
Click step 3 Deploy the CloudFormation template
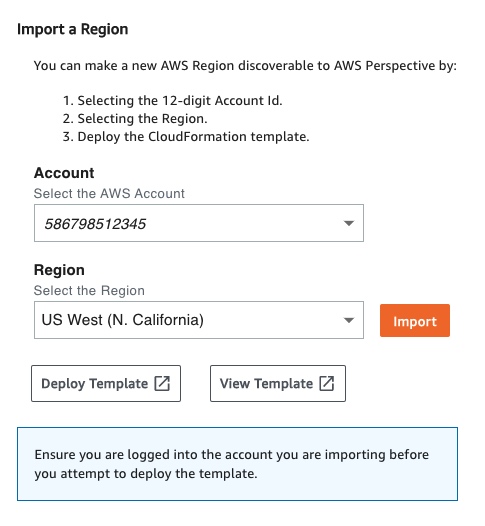pos(186,137)
